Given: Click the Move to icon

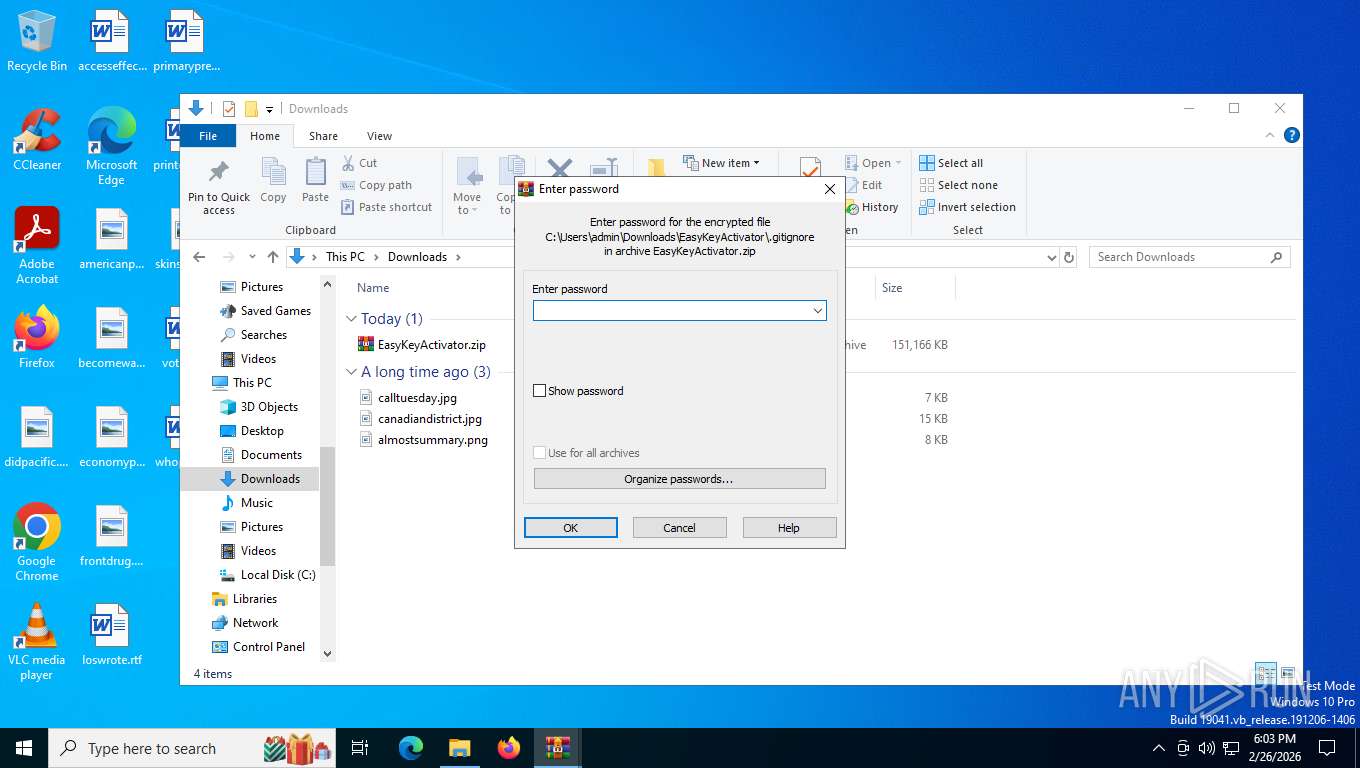Looking at the screenshot, I should (467, 186).
